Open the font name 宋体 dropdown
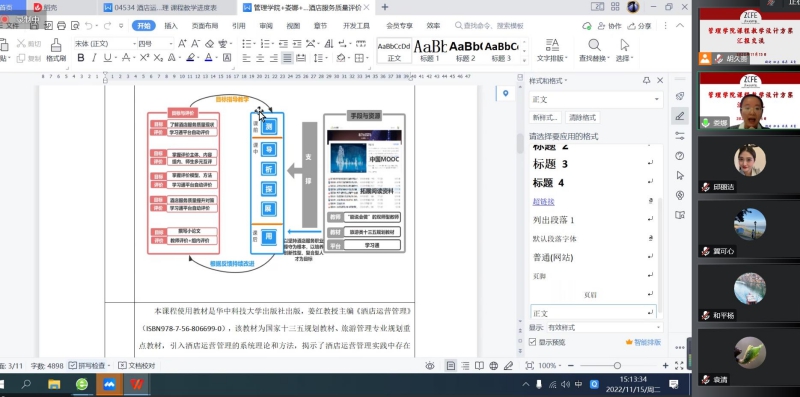This screenshot has height=397, width=800. point(104,44)
